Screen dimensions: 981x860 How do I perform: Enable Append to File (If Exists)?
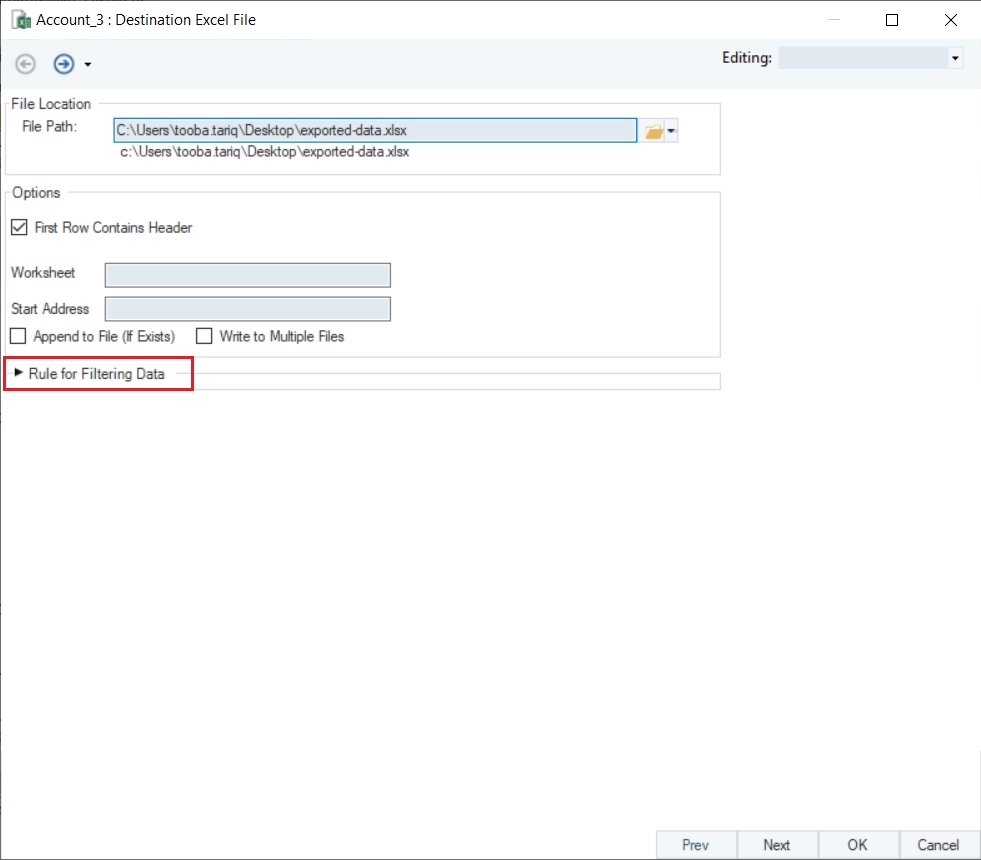18,337
